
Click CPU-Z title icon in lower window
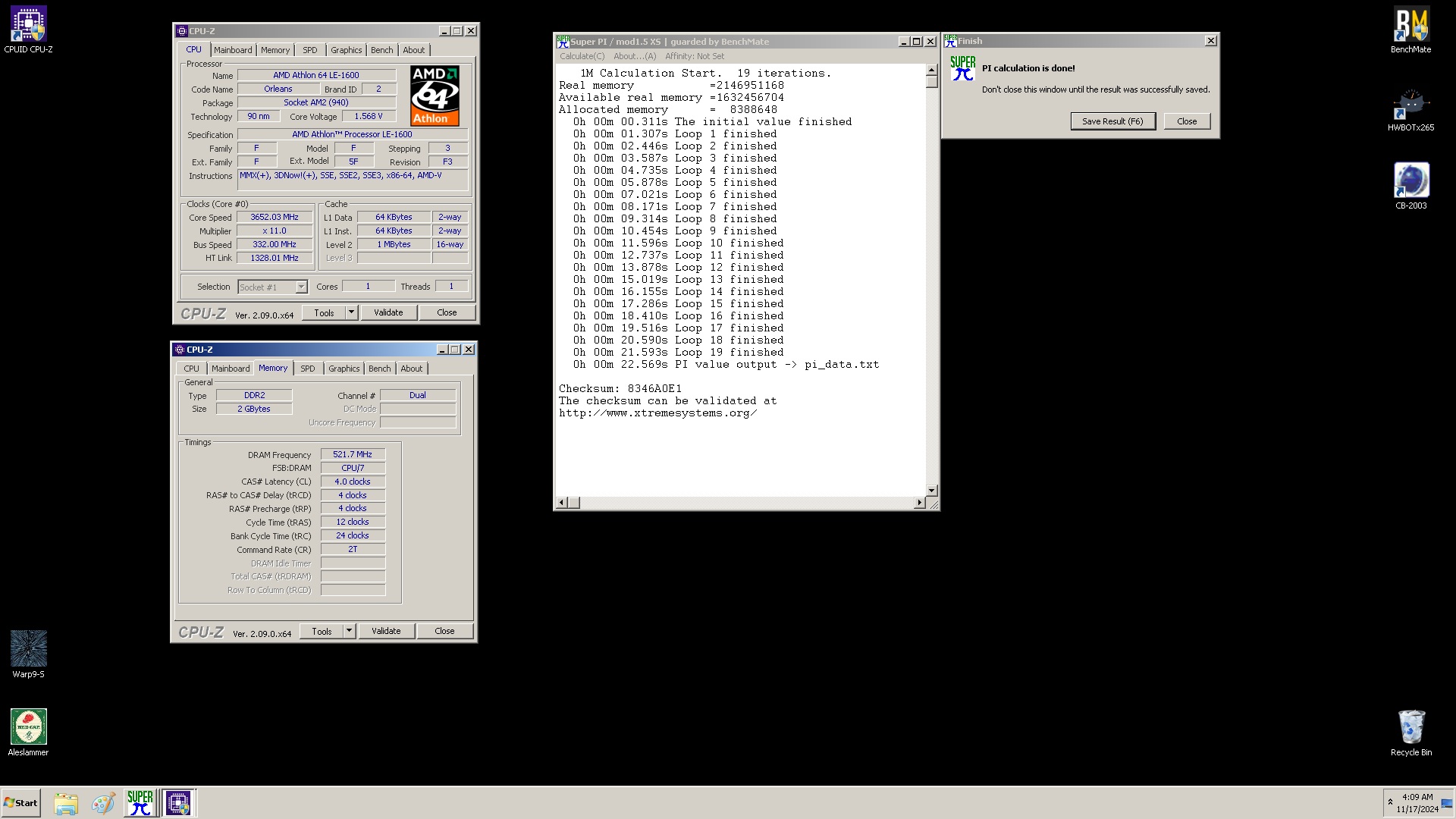tap(179, 350)
